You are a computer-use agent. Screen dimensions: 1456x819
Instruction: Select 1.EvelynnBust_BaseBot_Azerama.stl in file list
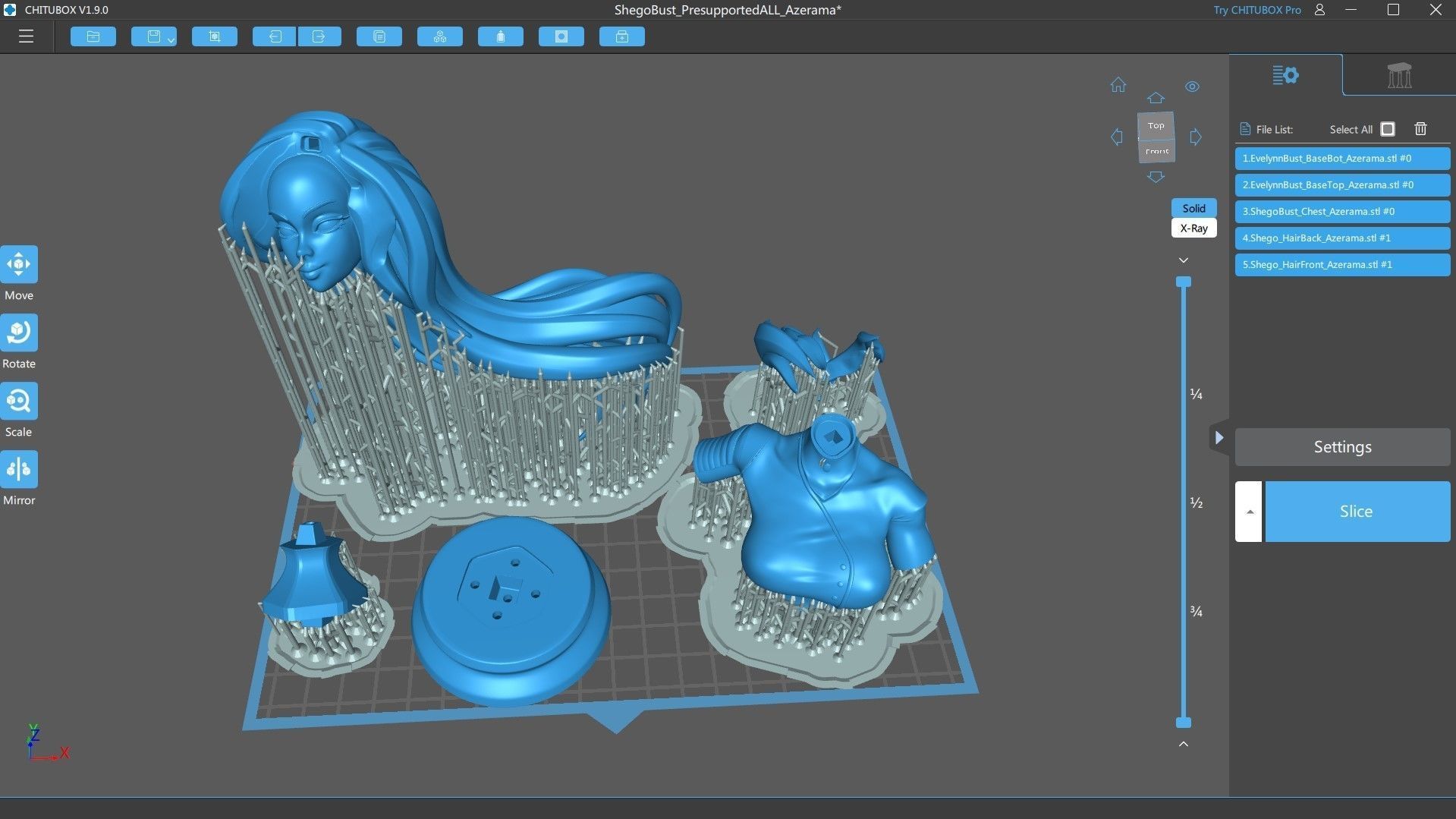pos(1342,159)
